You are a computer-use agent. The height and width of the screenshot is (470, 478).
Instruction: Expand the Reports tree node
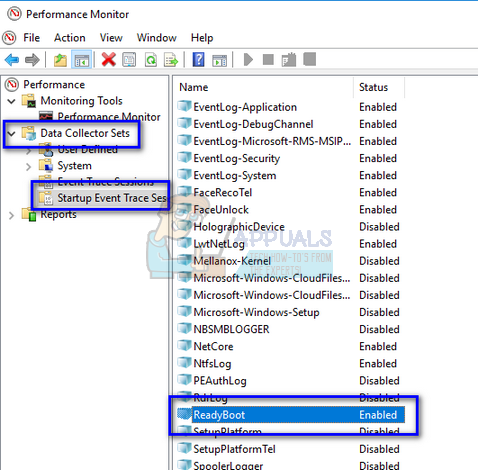tap(11, 215)
